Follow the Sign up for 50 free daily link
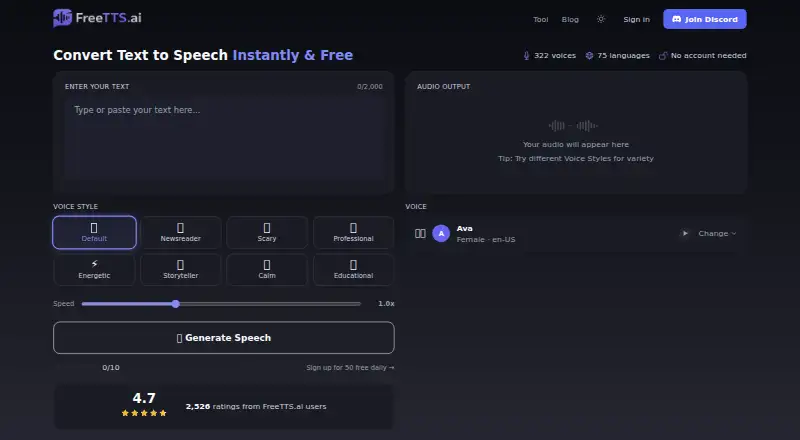Image resolution: width=800 pixels, height=440 pixels. coord(350,368)
